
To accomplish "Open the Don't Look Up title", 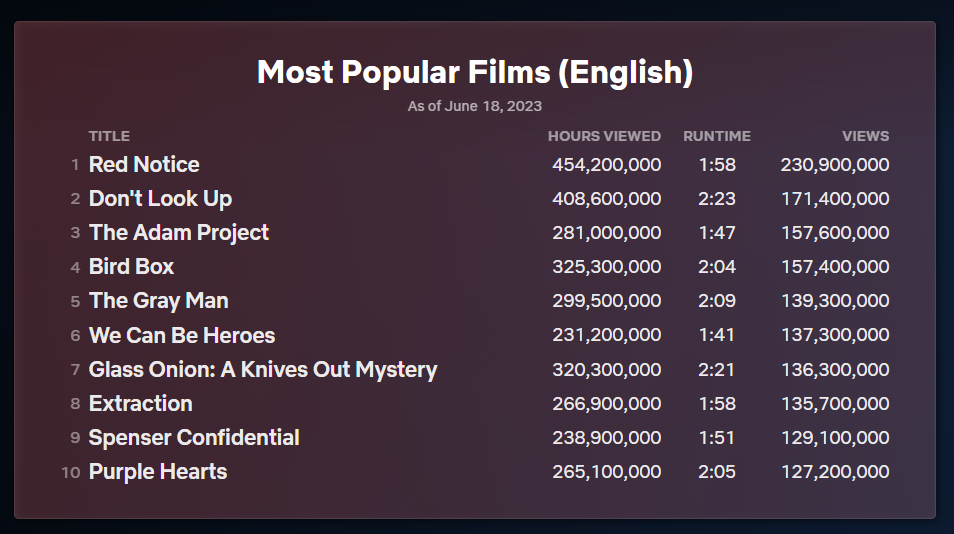I will click(160, 199).
